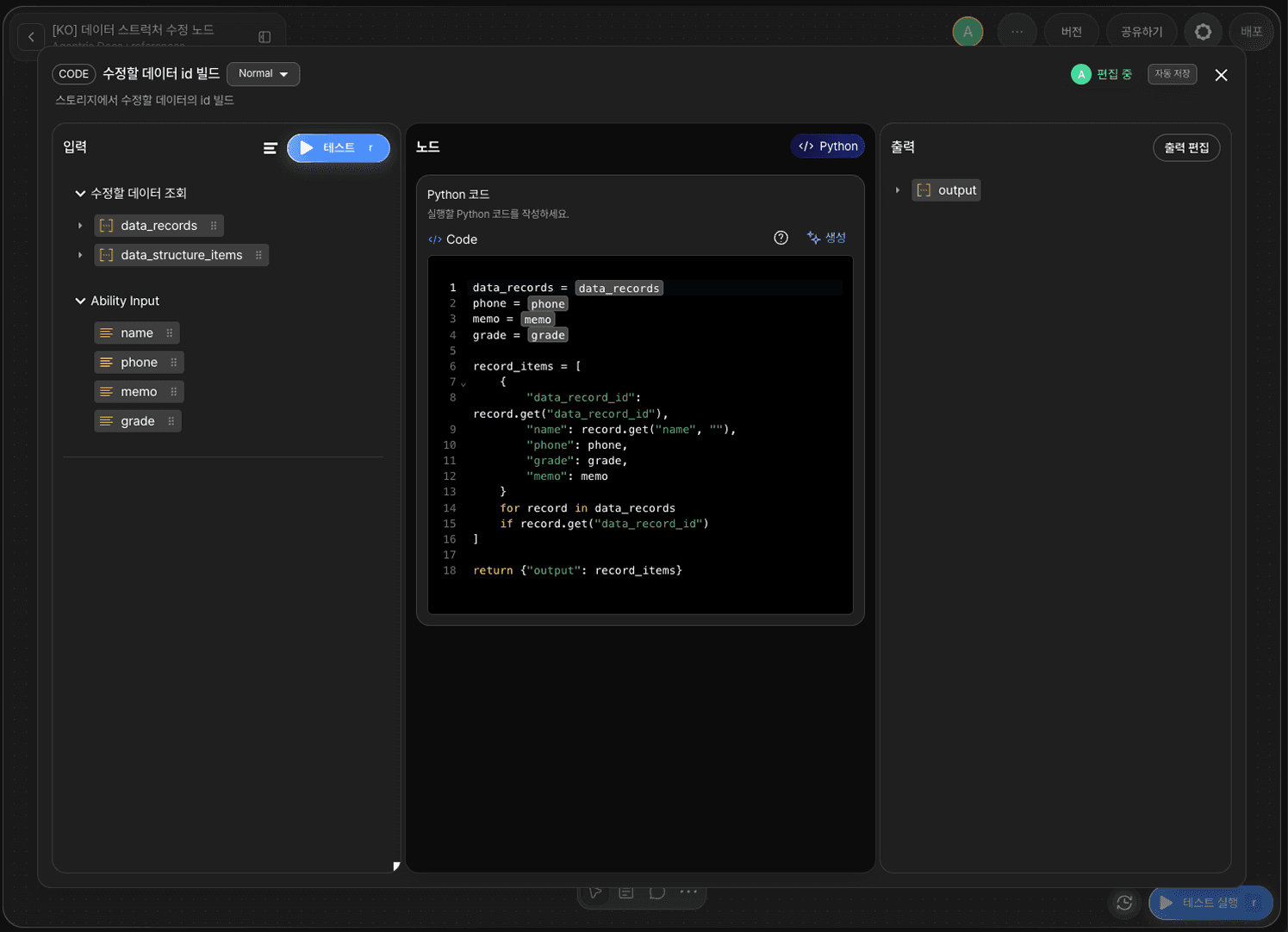The width and height of the screenshot is (1288, 932).
Task: Grab the drag handle of data_structure_items
Action: [x=258, y=255]
